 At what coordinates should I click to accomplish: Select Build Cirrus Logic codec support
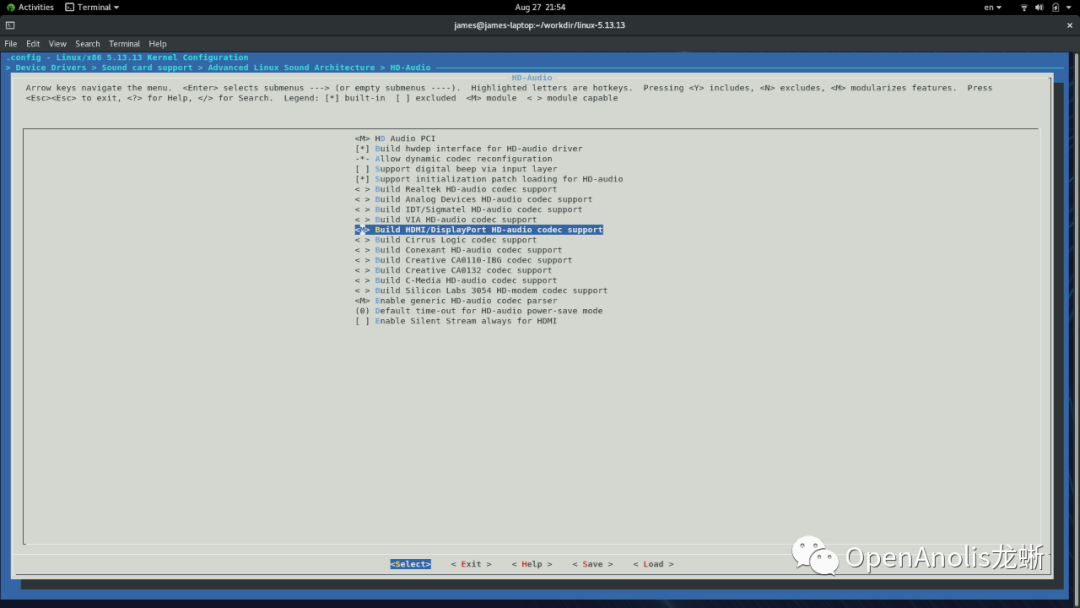tap(446, 240)
